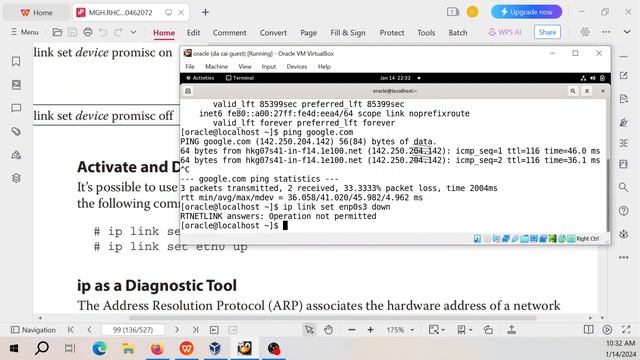Click the terminal search icon
640x360 pixels.
(573, 91)
